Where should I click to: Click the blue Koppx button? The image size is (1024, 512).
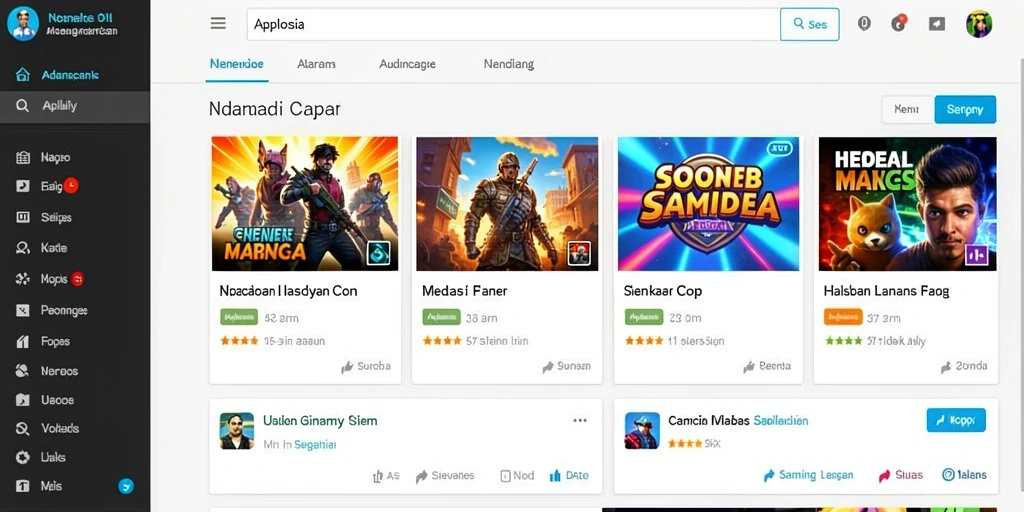(956, 420)
